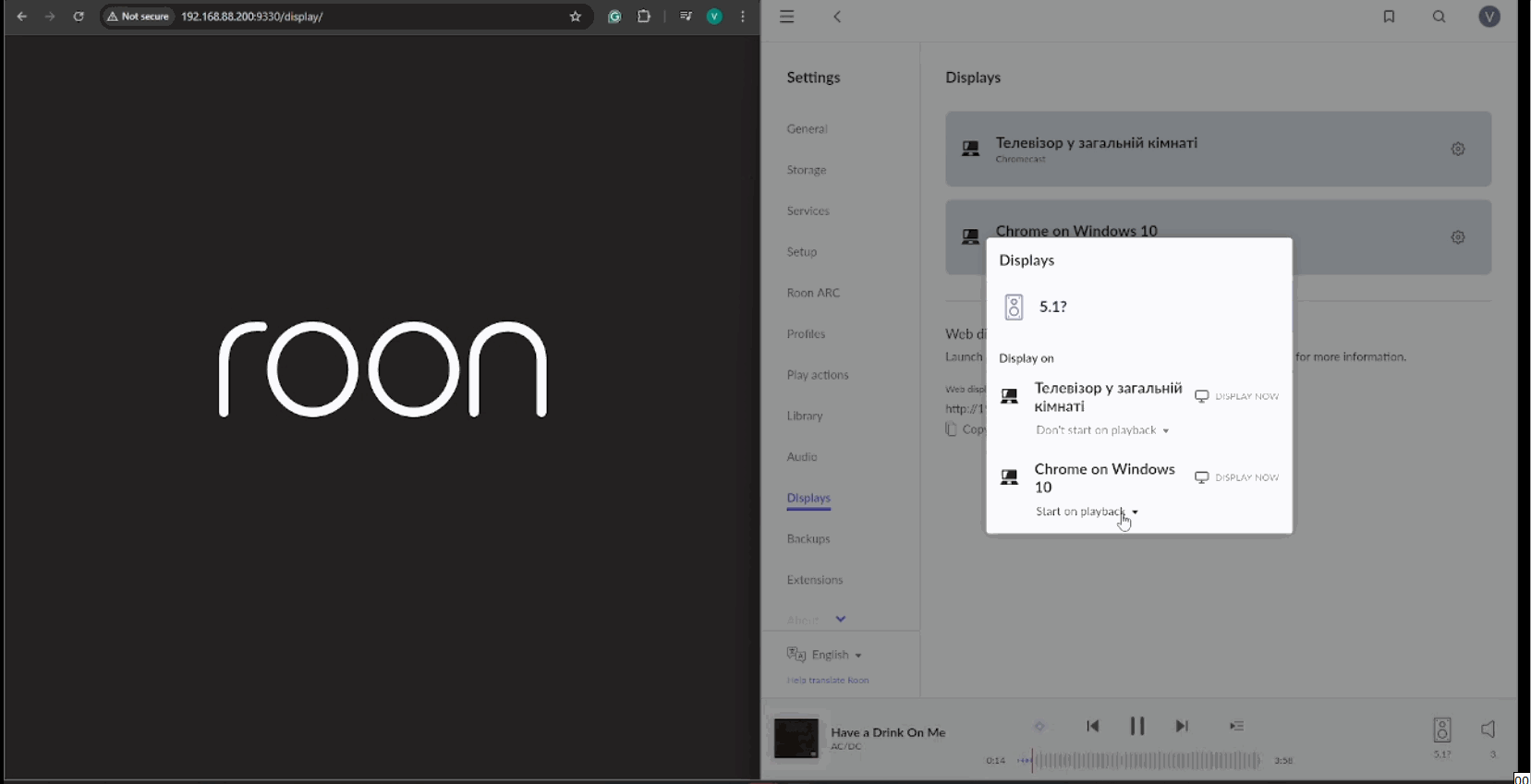Open "Don't start on playback" dropdown

pos(1101,430)
